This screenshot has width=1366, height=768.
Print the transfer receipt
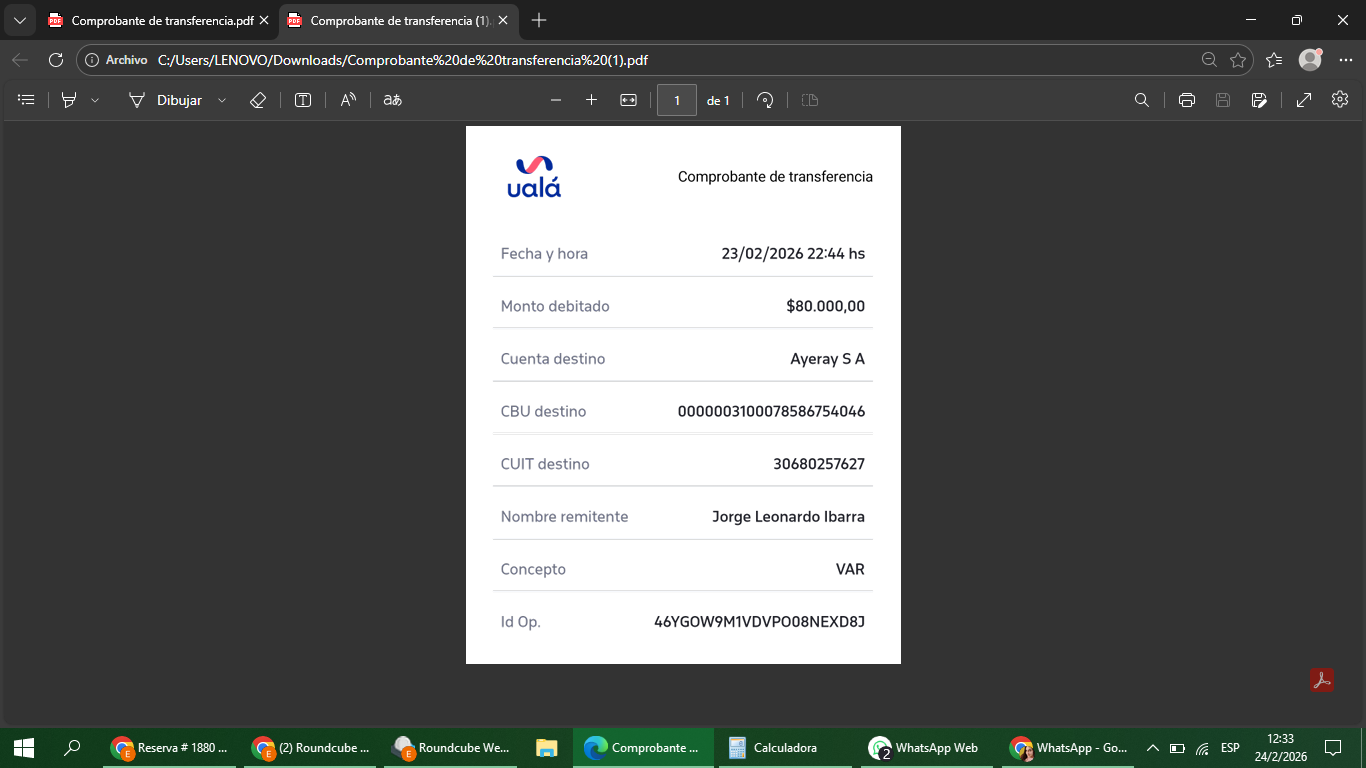[1187, 100]
